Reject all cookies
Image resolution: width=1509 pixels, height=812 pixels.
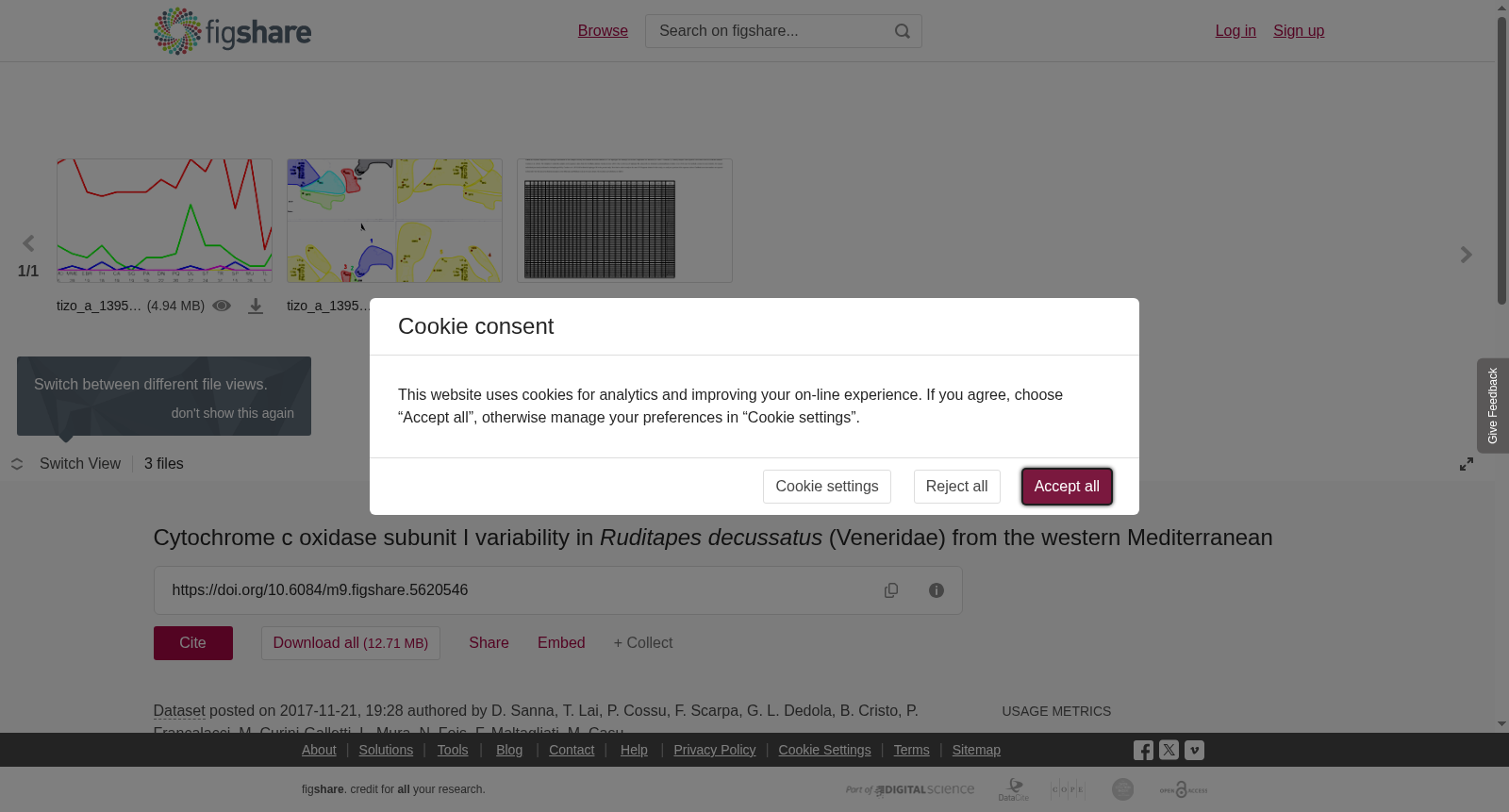(956, 487)
